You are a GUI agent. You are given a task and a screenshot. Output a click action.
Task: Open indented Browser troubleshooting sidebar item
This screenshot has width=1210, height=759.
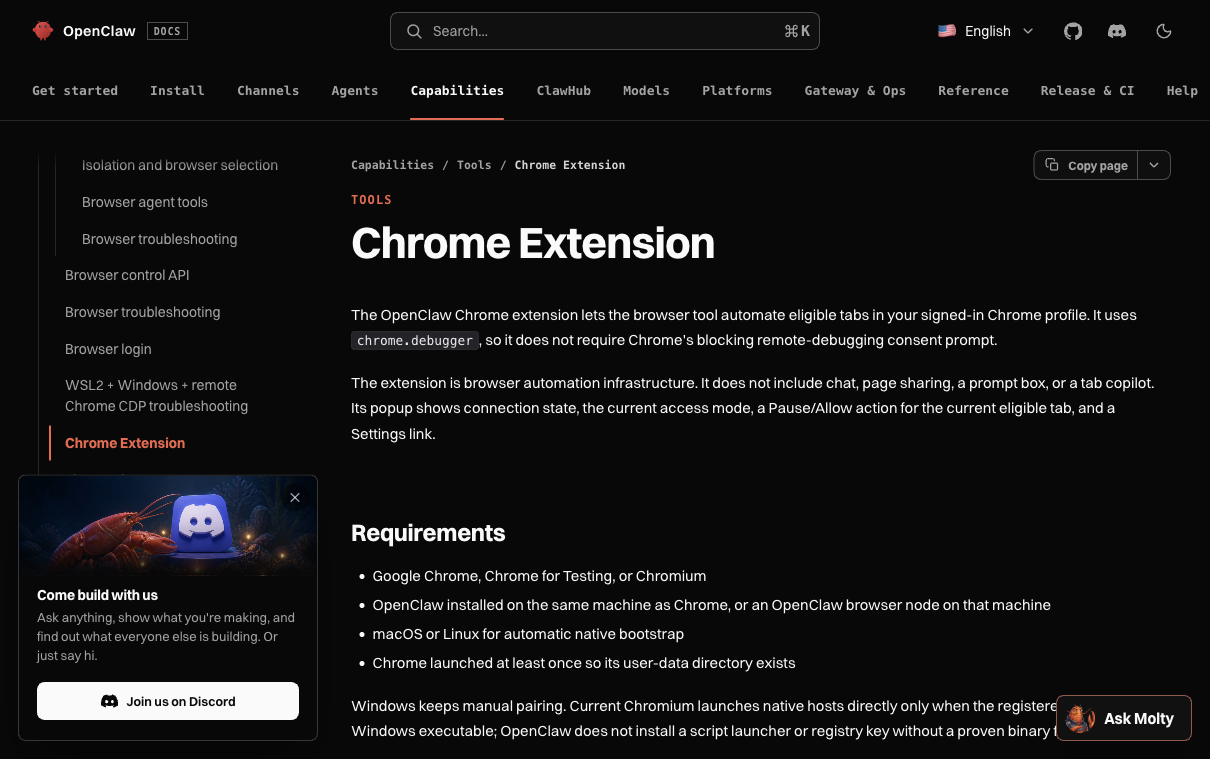click(x=160, y=239)
